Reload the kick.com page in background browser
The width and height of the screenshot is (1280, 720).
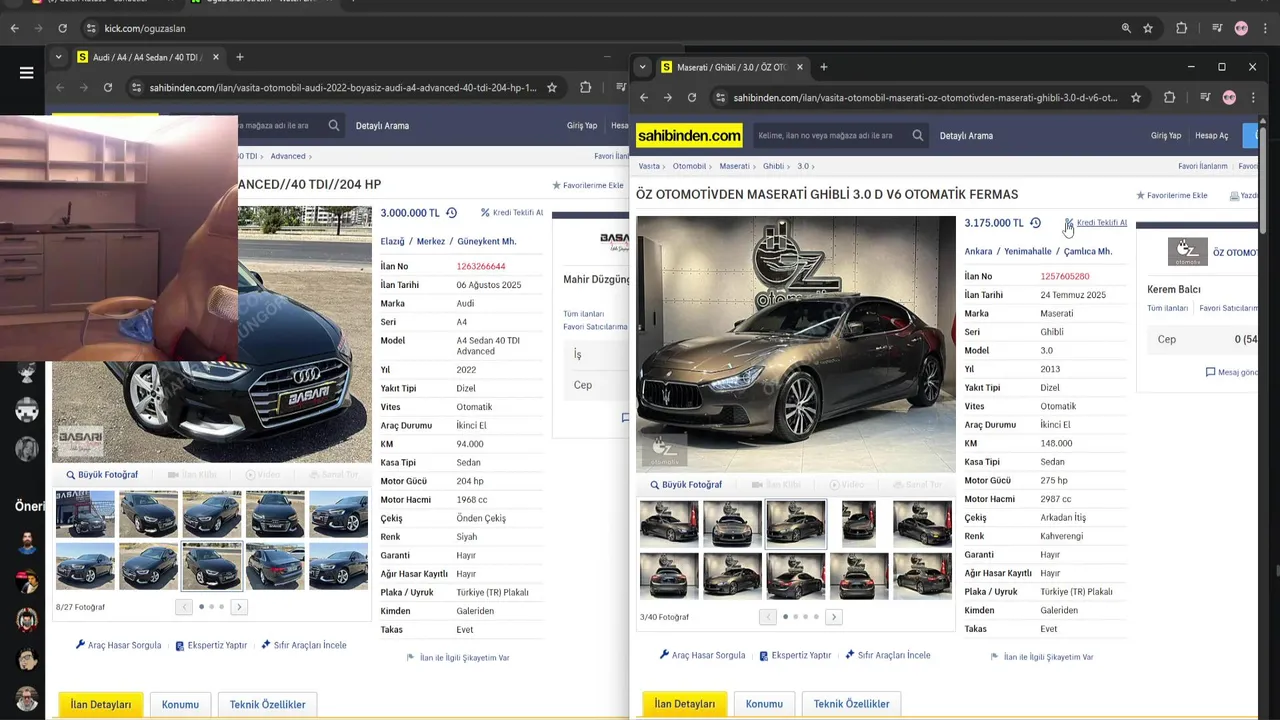click(62, 28)
